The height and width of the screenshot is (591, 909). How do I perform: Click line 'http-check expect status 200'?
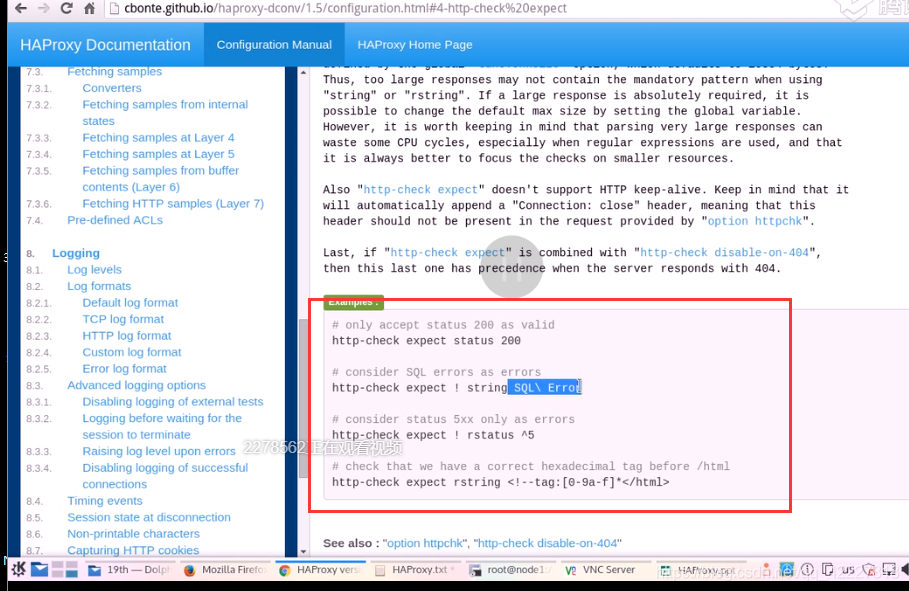point(426,340)
